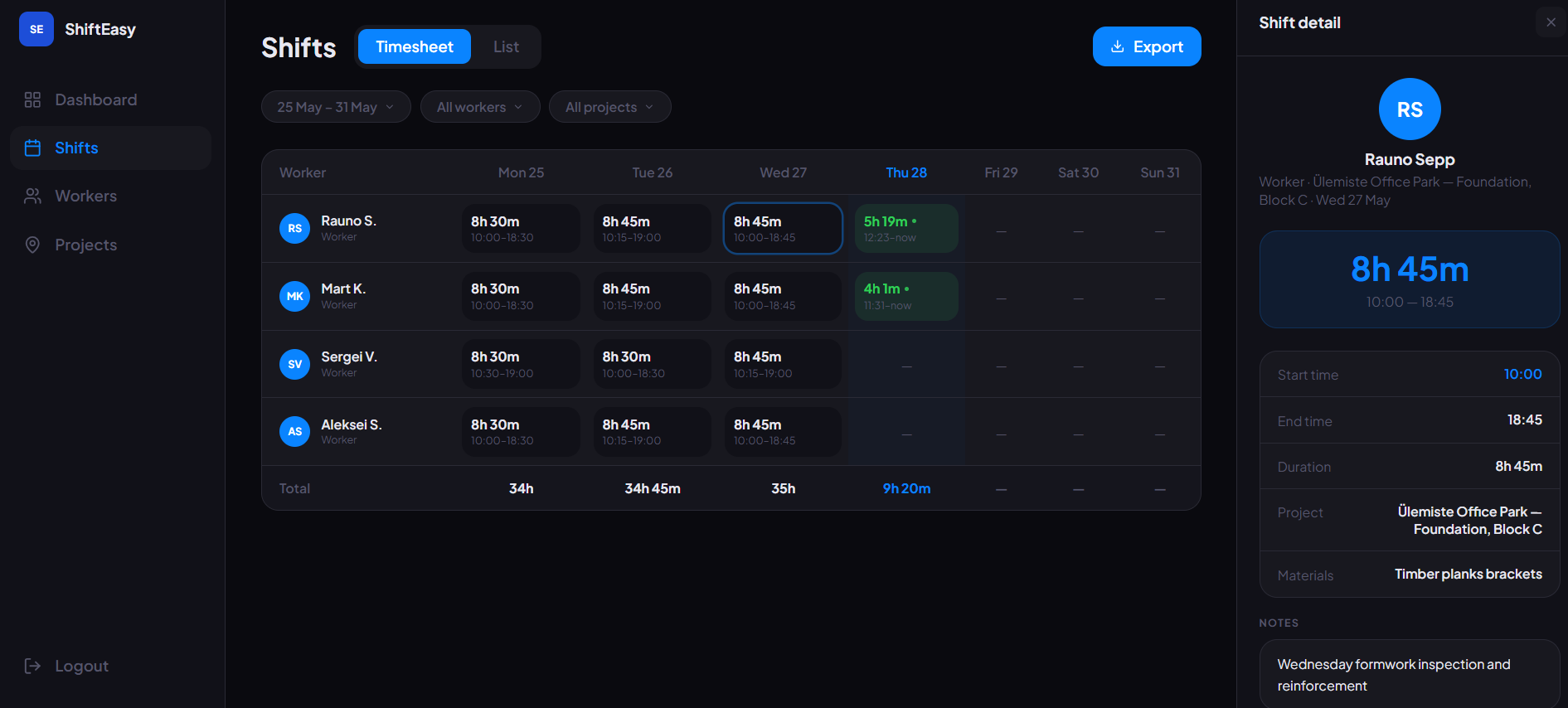
Task: Open Rauno S. active 5h 19m shift
Action: point(906,228)
